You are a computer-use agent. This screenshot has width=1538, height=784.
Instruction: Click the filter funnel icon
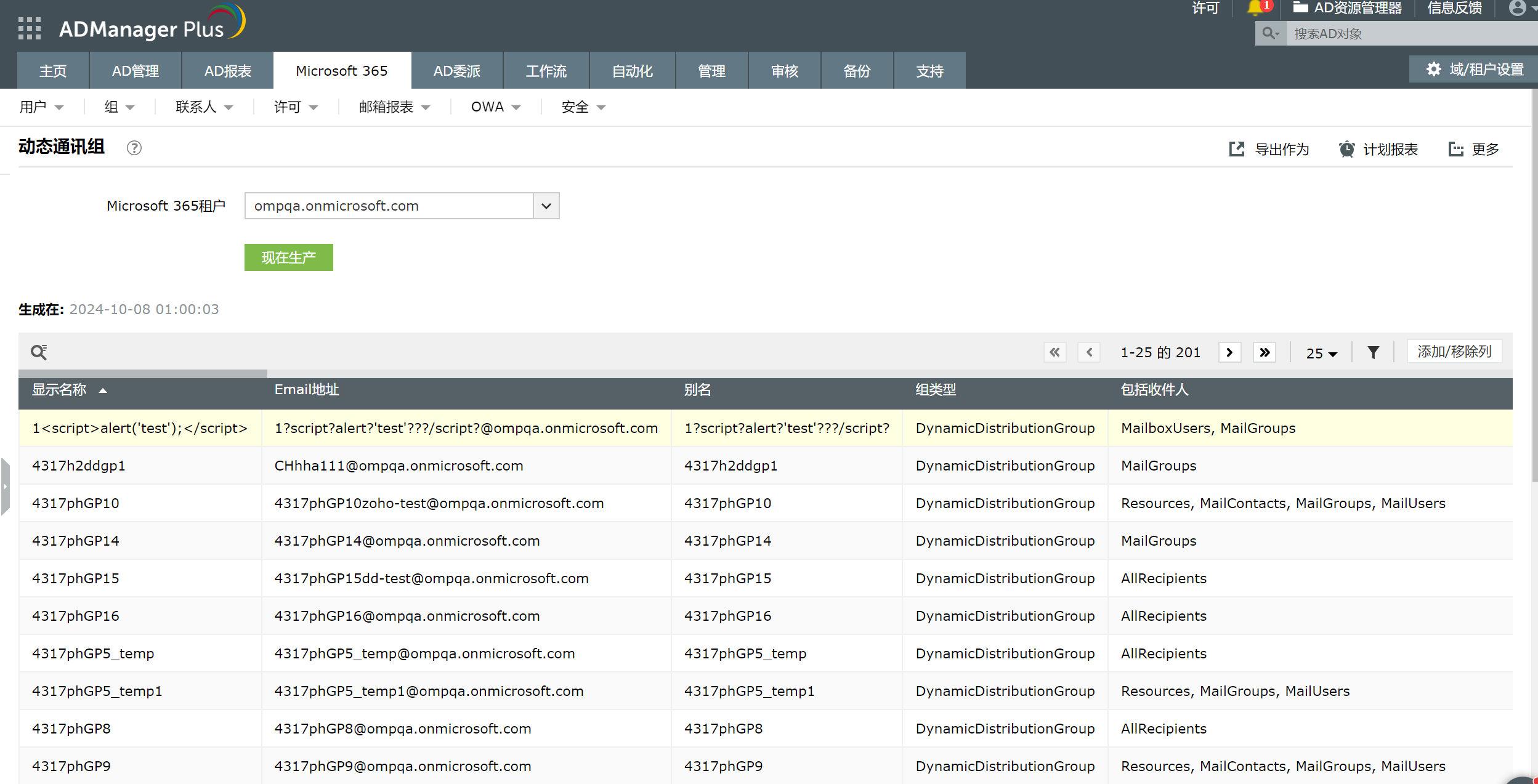[x=1373, y=352]
